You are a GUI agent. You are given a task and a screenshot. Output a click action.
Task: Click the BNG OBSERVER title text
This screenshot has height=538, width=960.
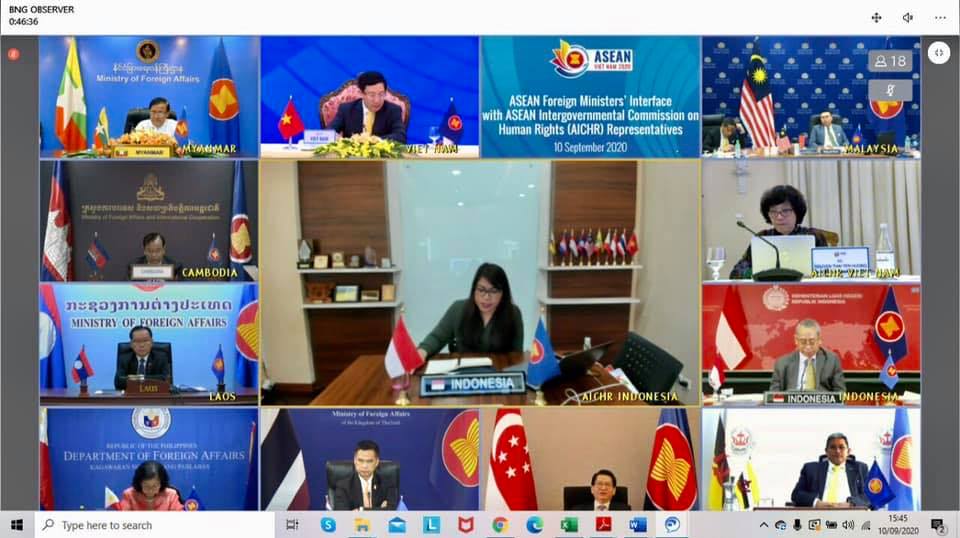click(42, 10)
